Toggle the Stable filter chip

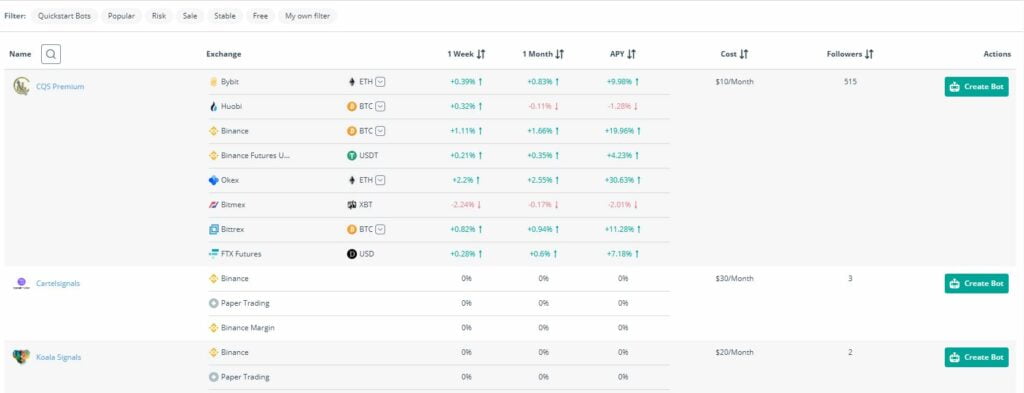(225, 16)
